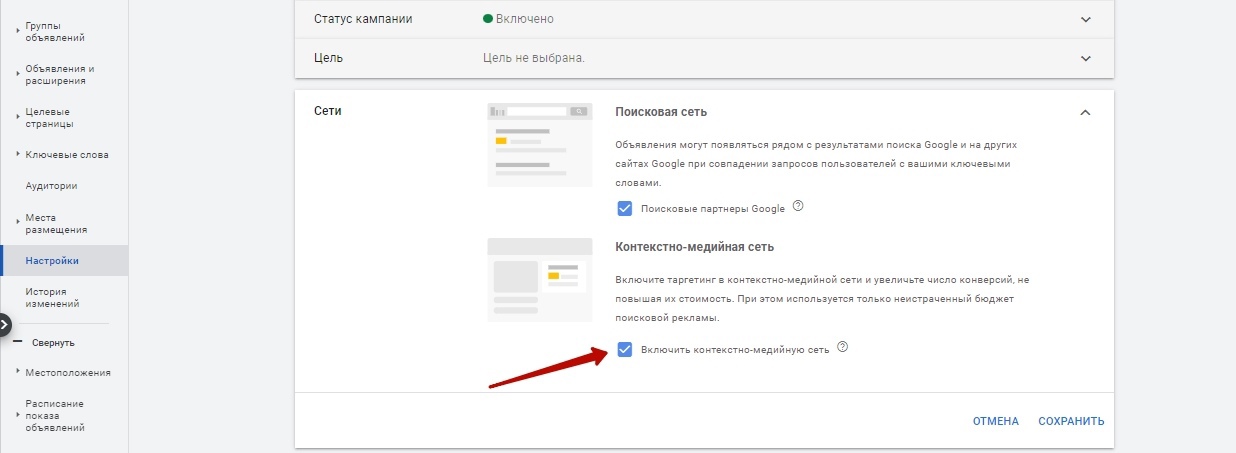Screen dimensions: 1236x453
Task: Click Свернуть to collapse sidebar menu
Action: tap(53, 343)
